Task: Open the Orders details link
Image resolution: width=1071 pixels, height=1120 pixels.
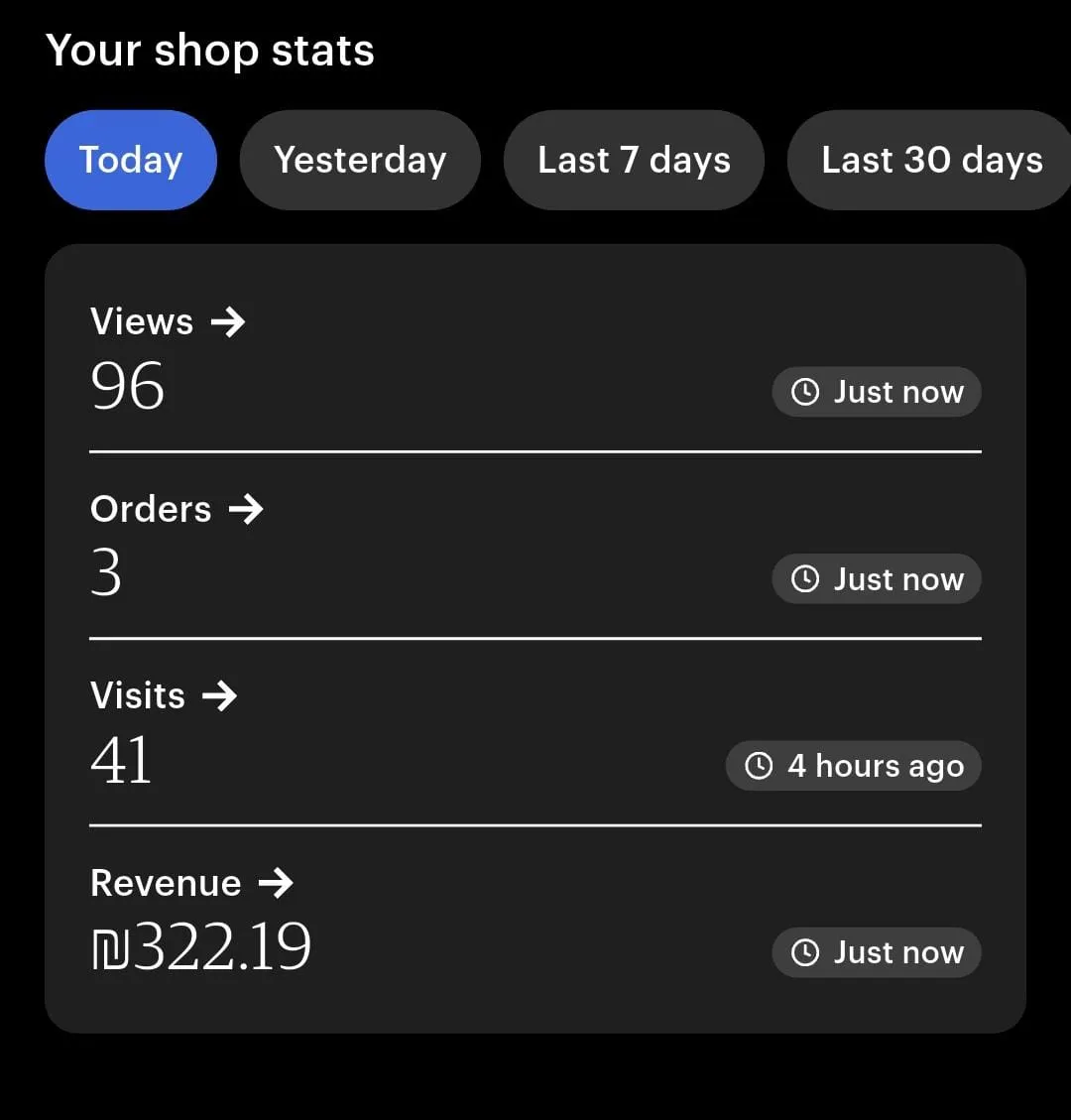Action: [151, 510]
